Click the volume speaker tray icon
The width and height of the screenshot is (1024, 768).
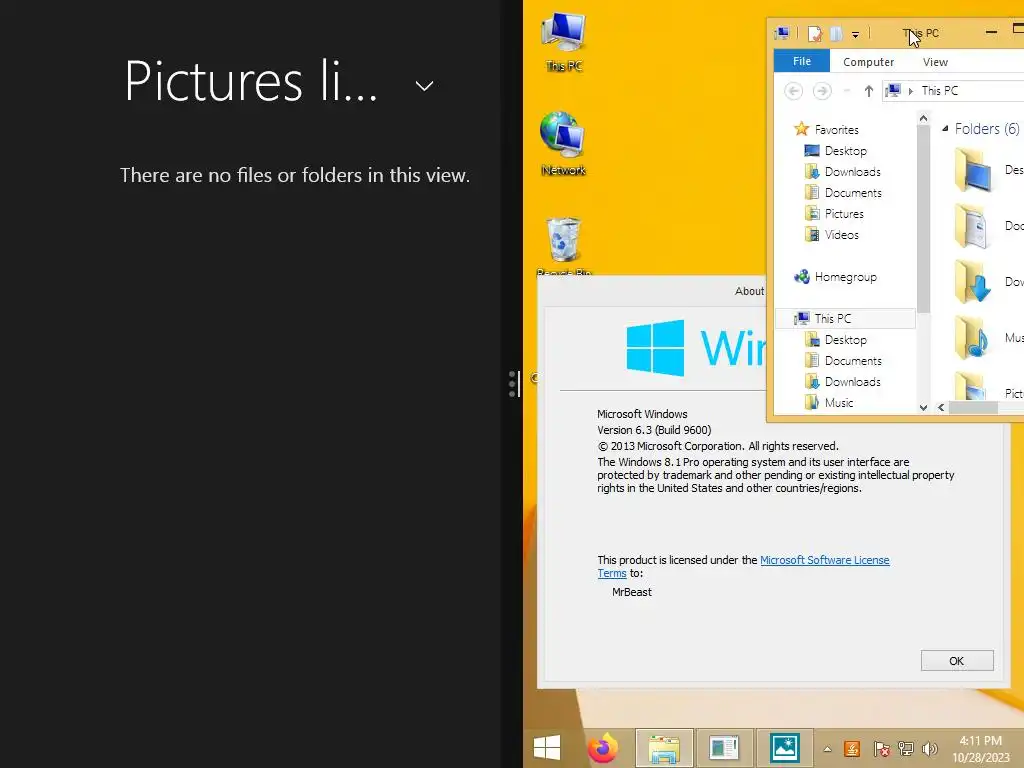929,748
